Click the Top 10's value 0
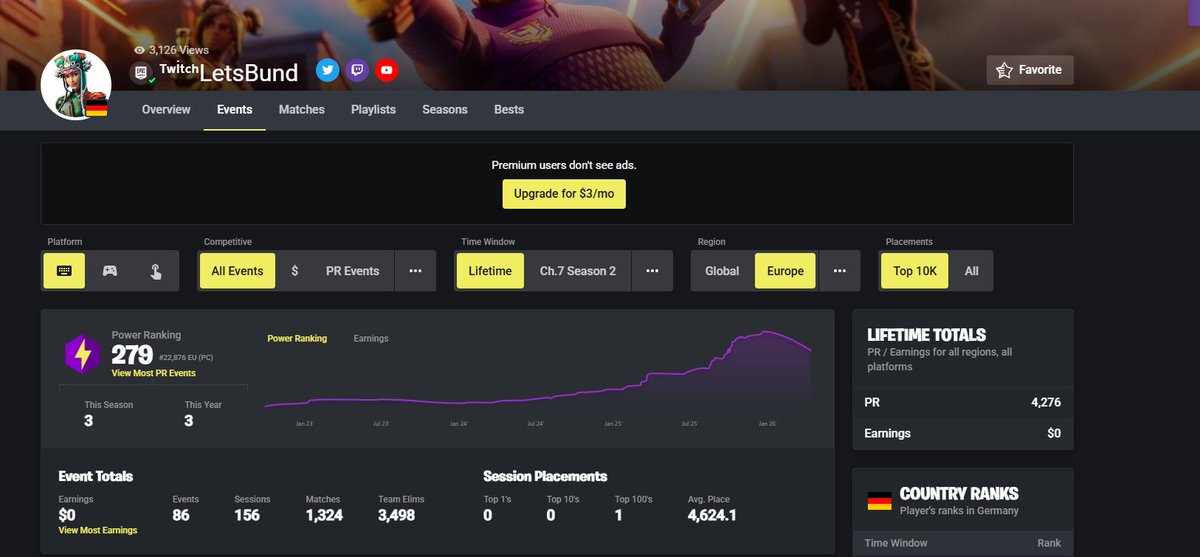Viewport: 1200px width, 557px height. point(551,515)
